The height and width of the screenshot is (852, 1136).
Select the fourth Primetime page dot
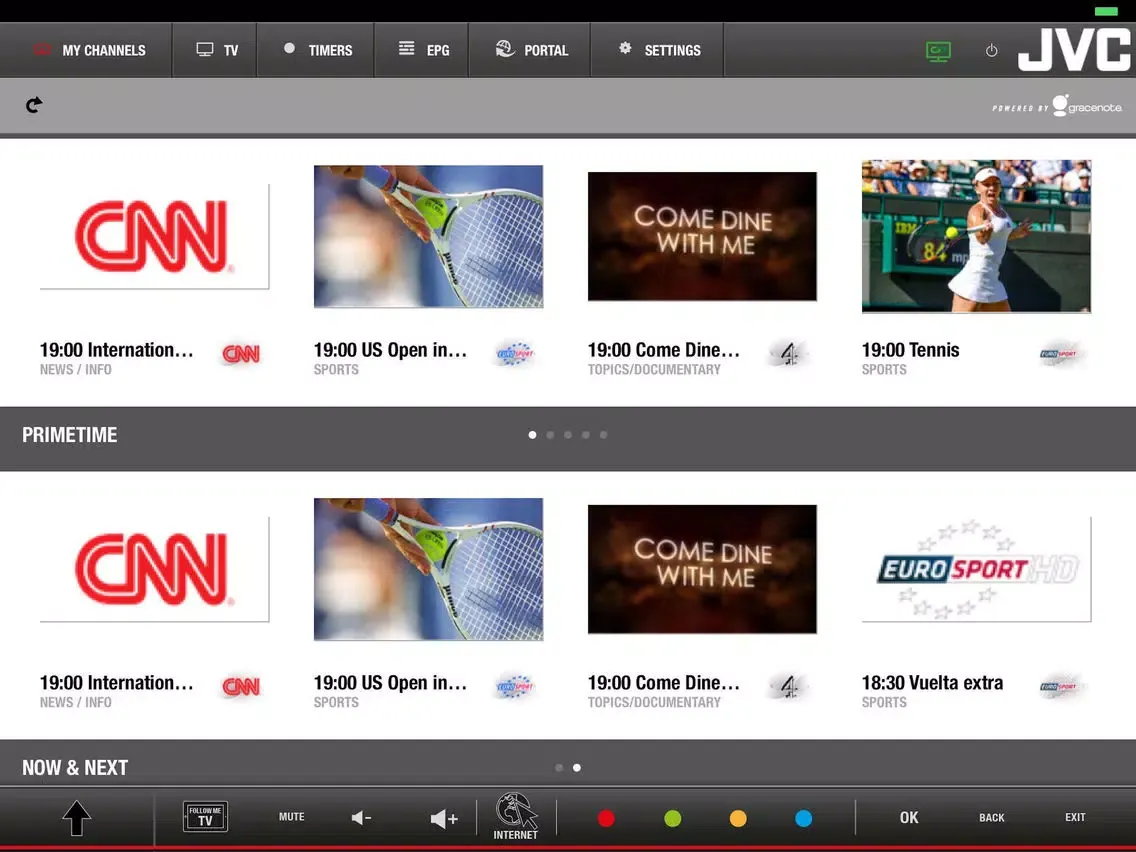(585, 435)
